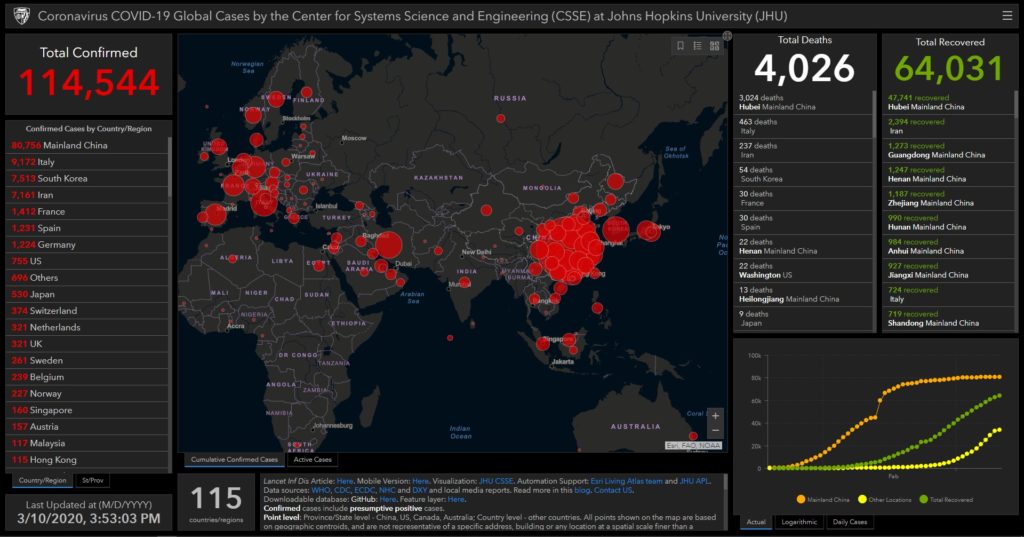
Task: Click the Johns Hopkins shield logo
Action: (x=21, y=16)
